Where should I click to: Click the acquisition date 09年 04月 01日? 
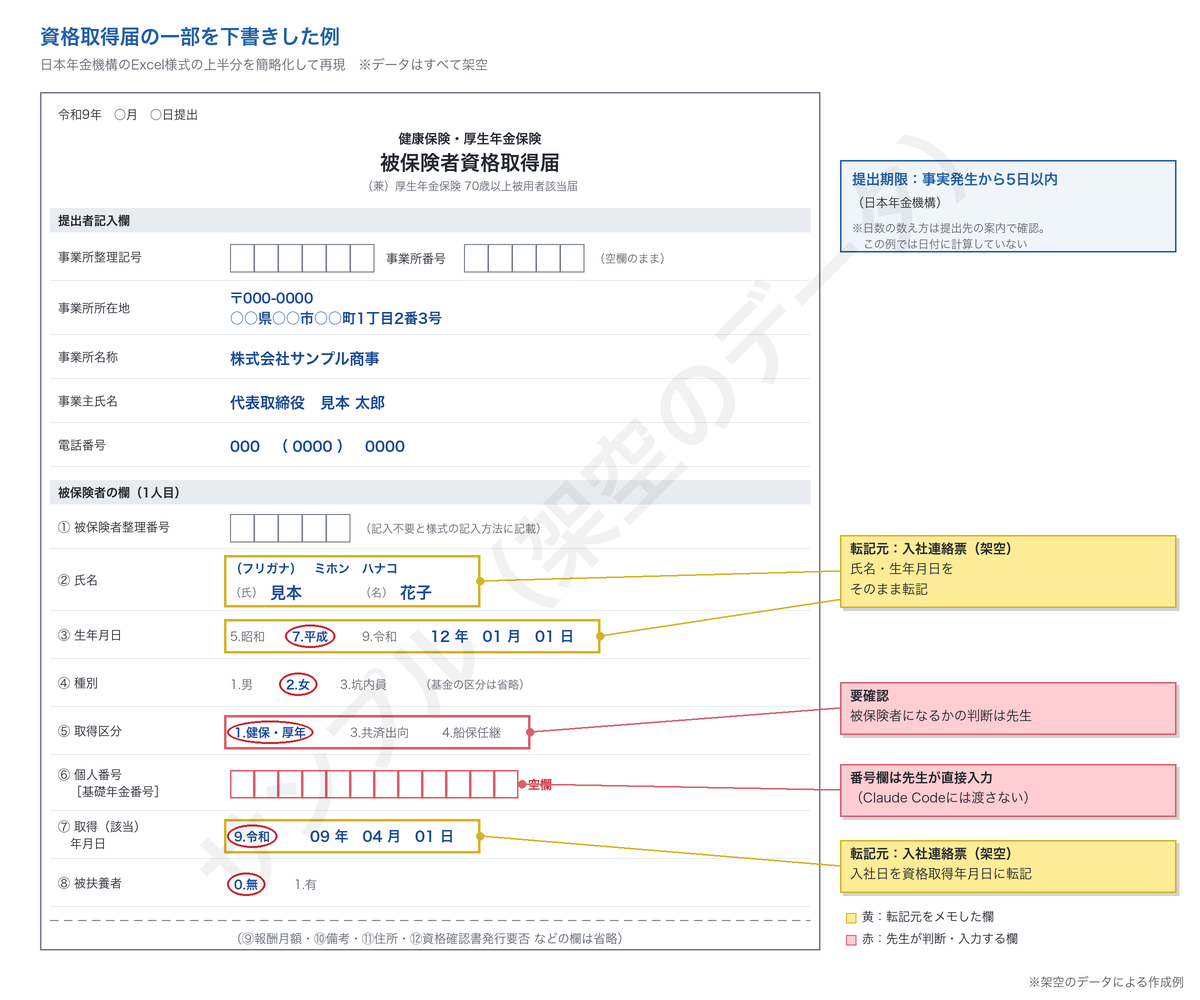pyautogui.click(x=381, y=836)
